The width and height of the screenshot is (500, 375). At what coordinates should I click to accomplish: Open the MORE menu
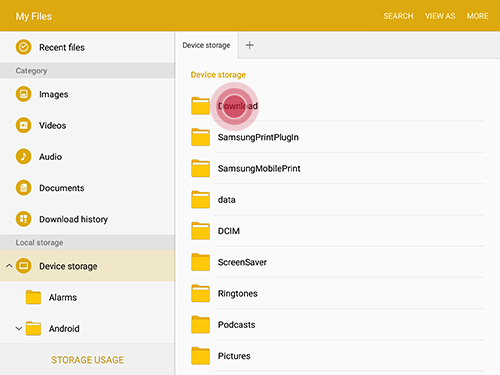477,16
